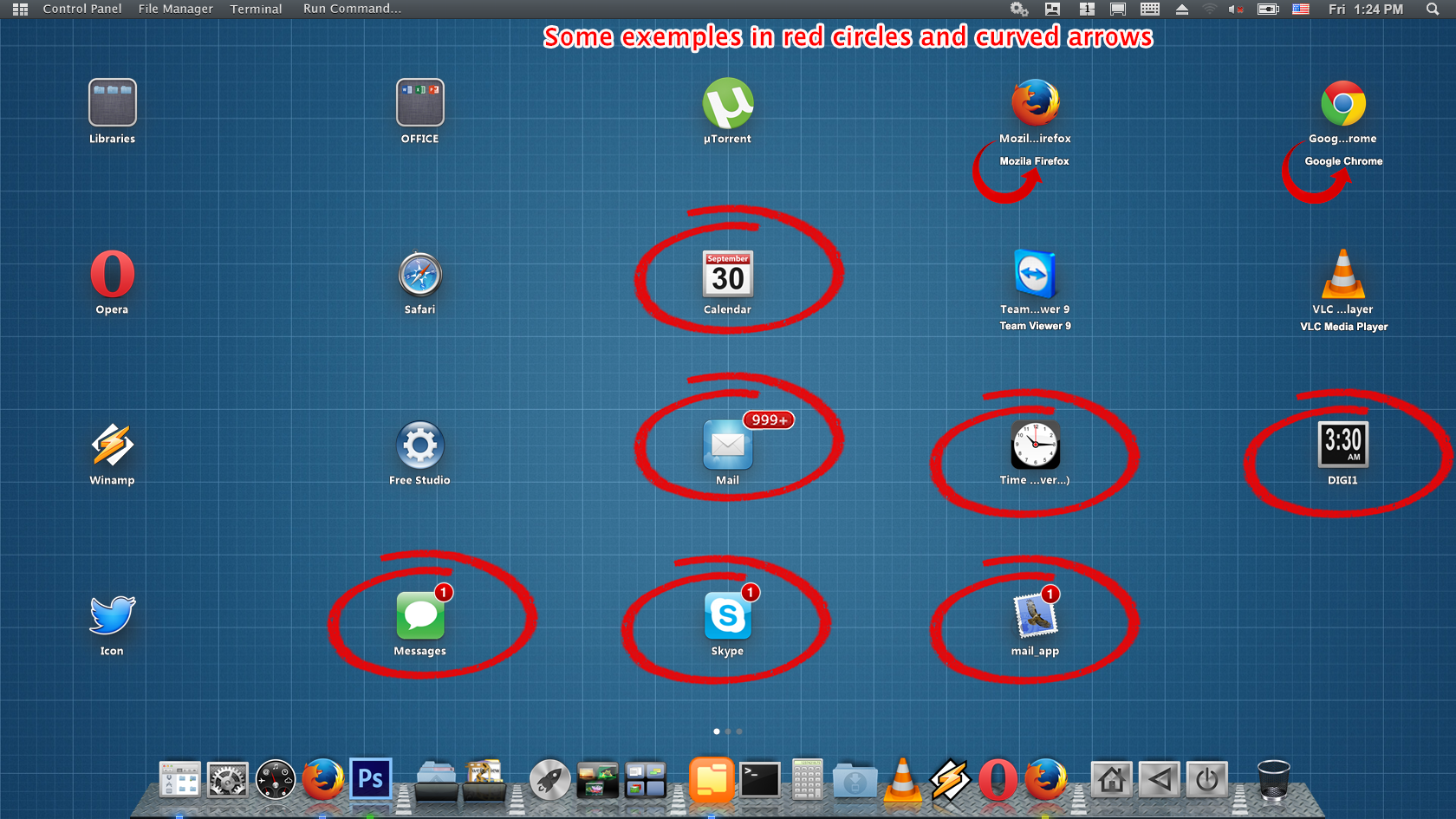Open the Free Studio gear icon
1456x819 pixels.
(x=420, y=445)
